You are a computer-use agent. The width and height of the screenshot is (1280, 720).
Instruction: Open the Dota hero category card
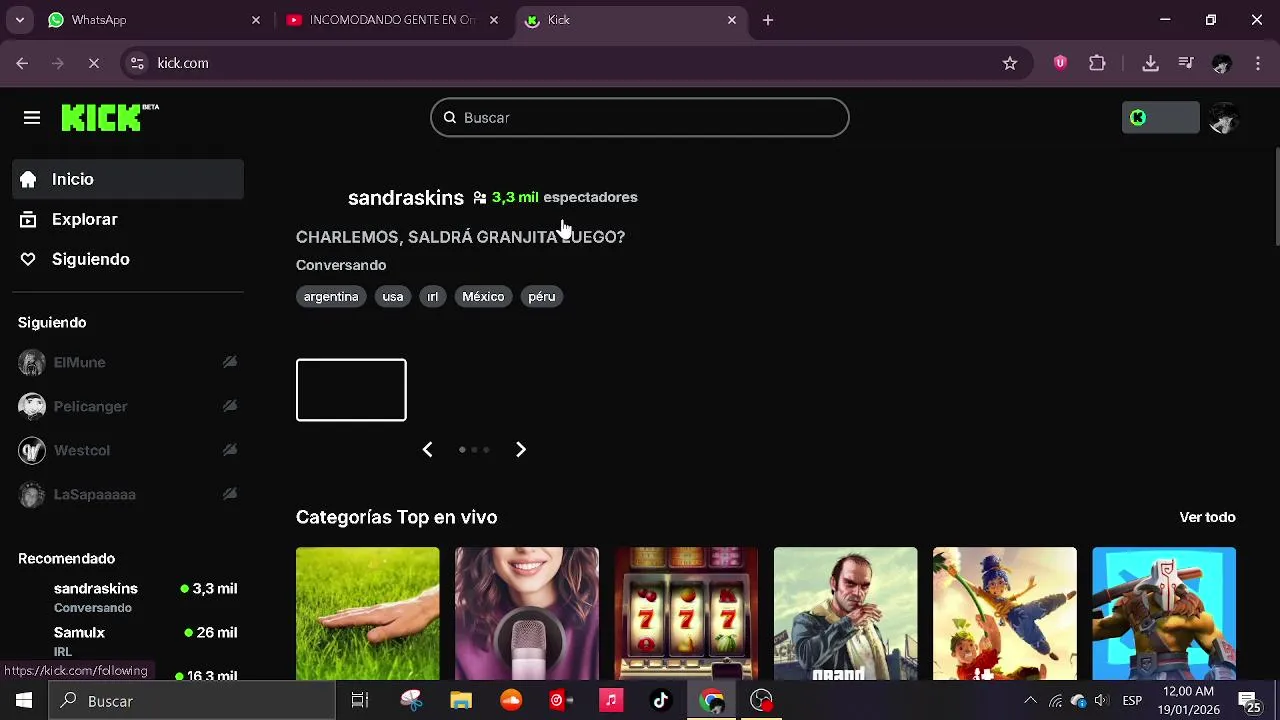[x=1164, y=613]
